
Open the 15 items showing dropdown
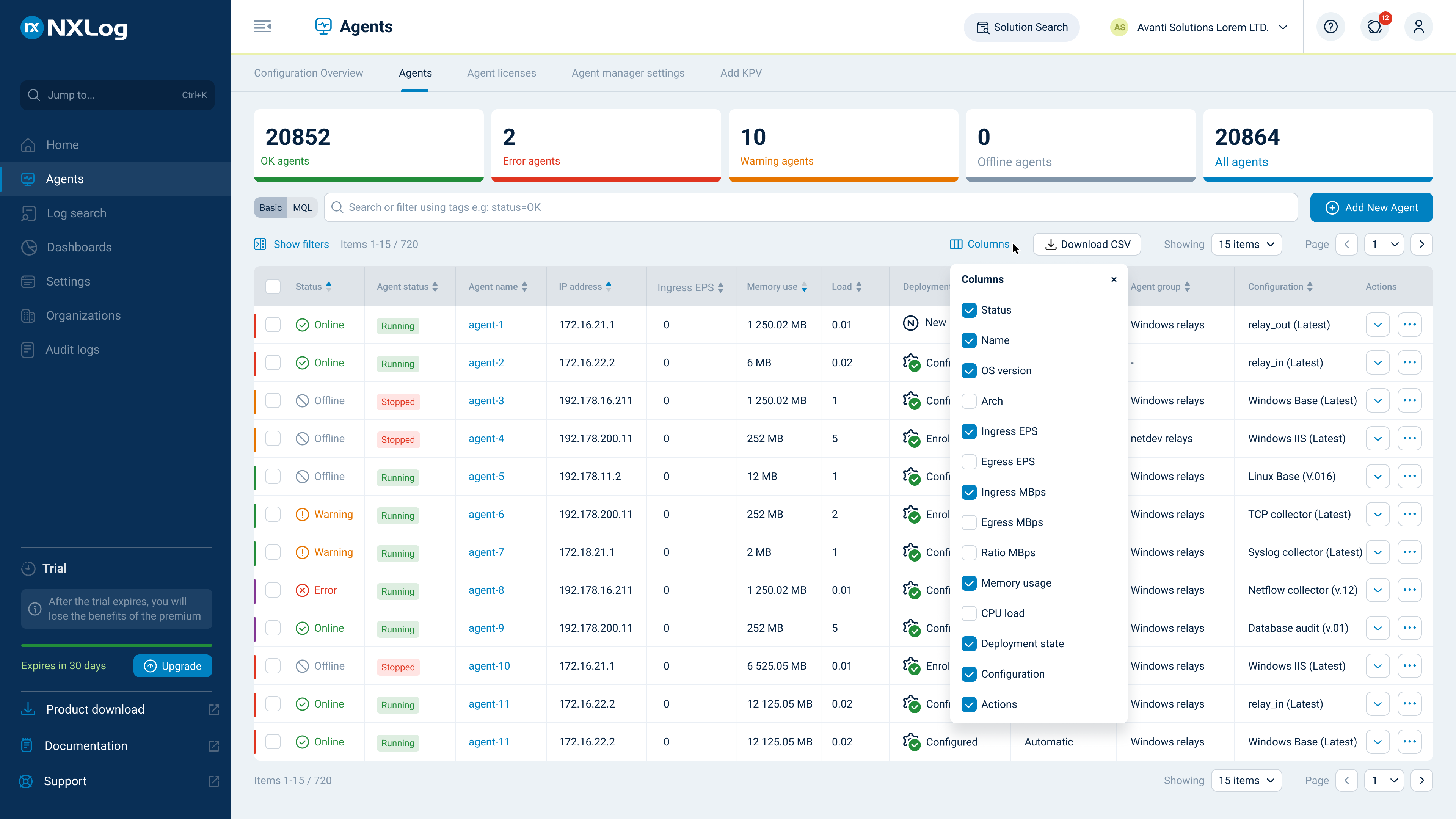[1246, 244]
